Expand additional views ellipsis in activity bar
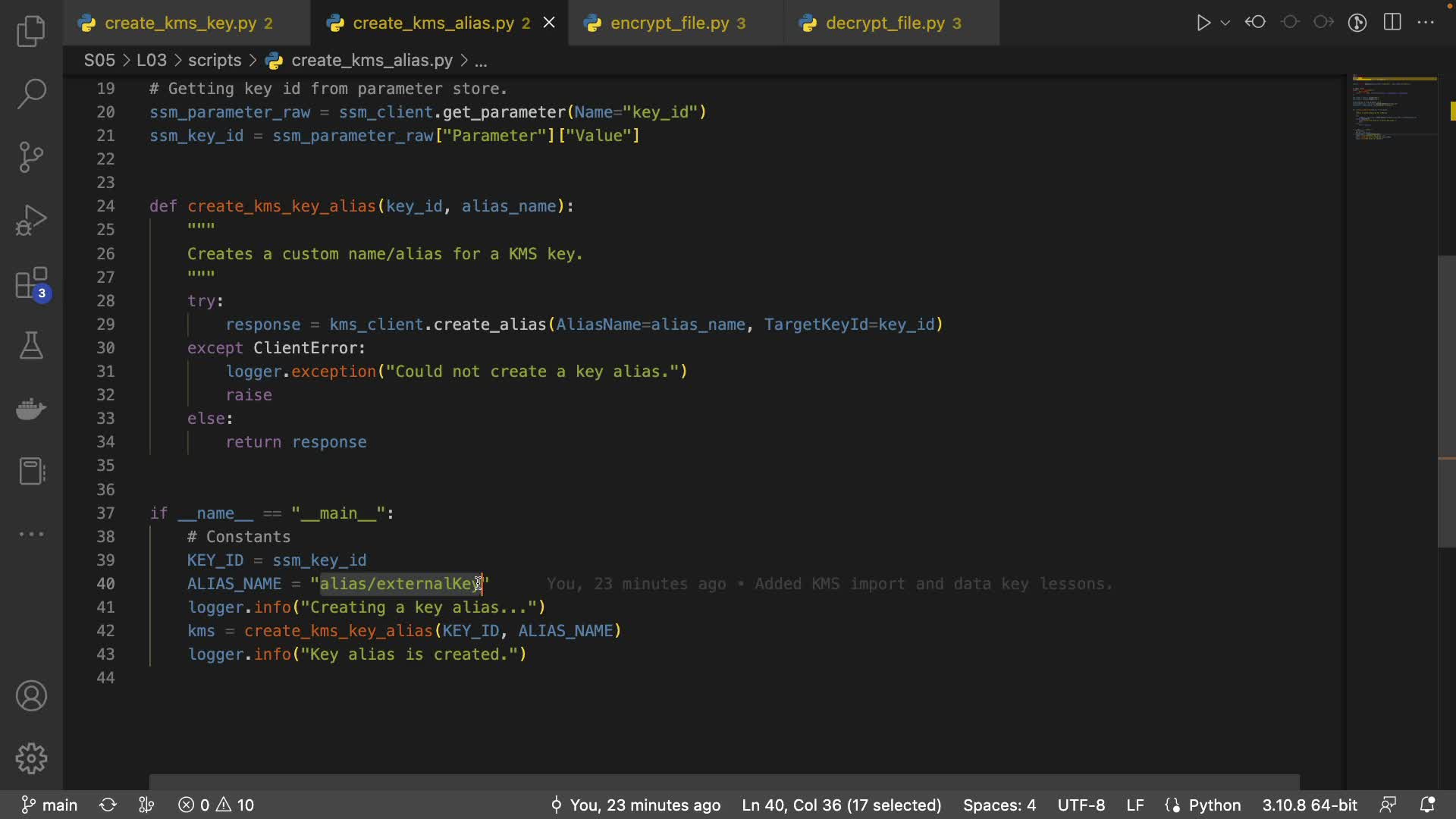This screenshot has width=1456, height=819. tap(31, 534)
